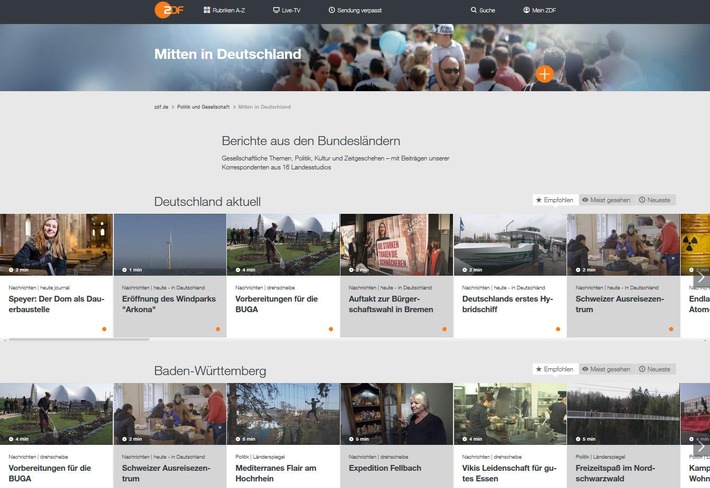Open the Suche search option
The image size is (710, 488).
tap(483, 10)
